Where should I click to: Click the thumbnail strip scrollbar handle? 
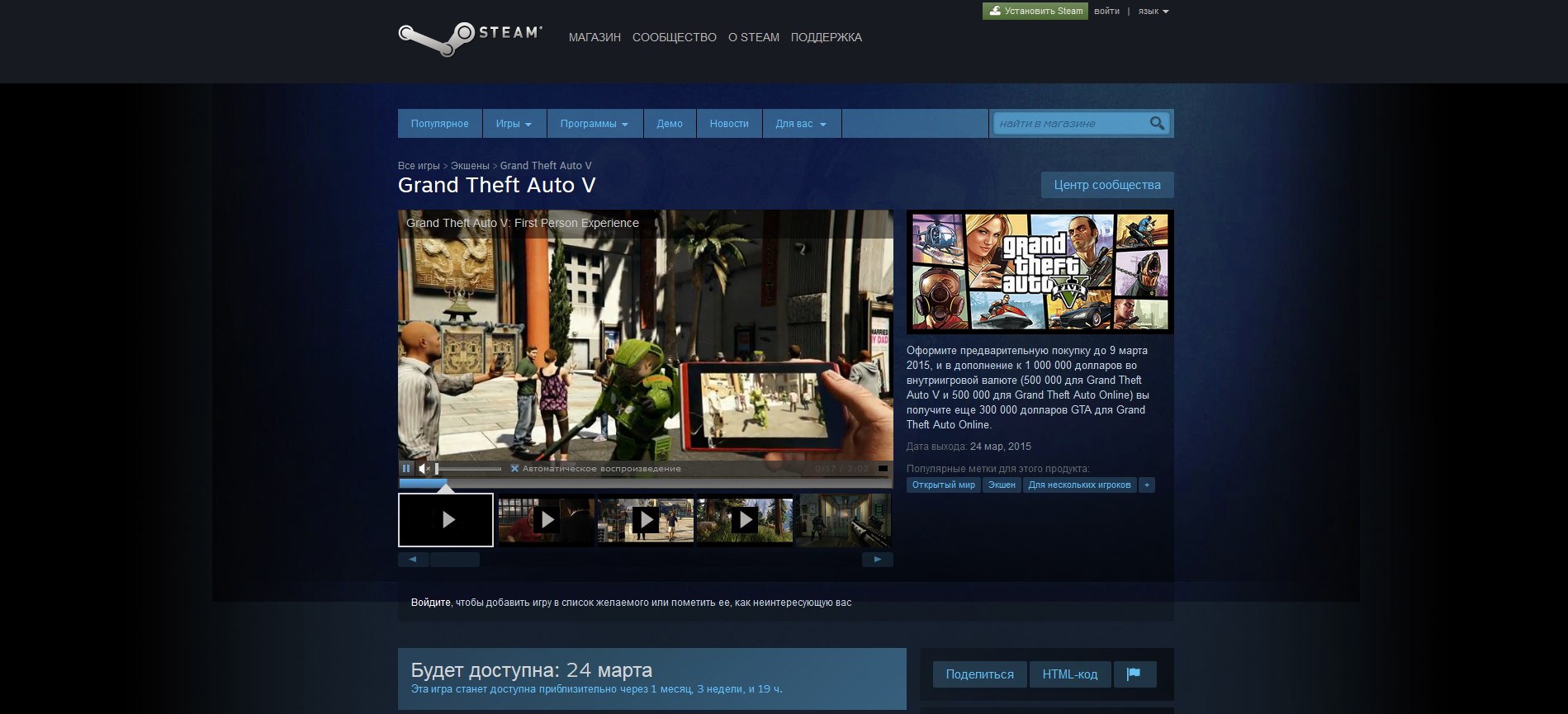[454, 560]
